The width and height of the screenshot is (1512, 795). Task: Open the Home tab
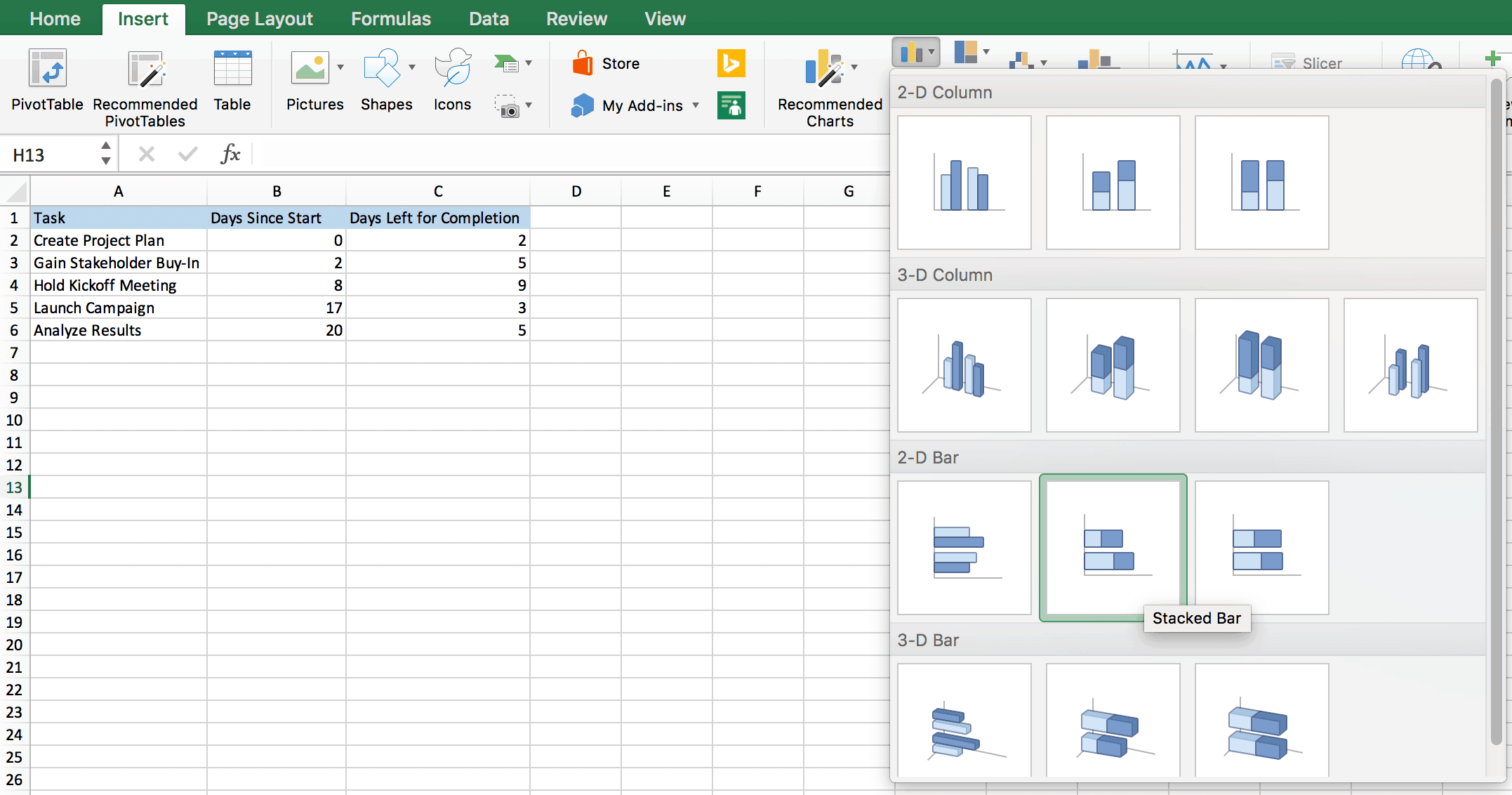pos(57,18)
